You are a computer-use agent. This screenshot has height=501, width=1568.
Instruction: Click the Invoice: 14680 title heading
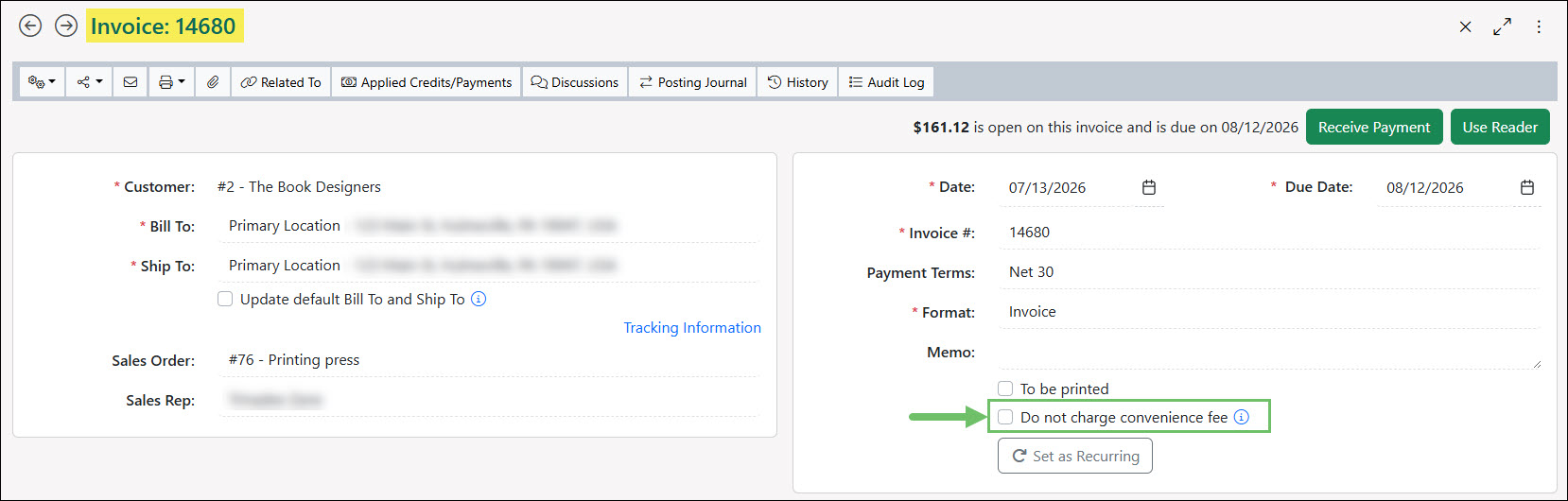[x=164, y=26]
